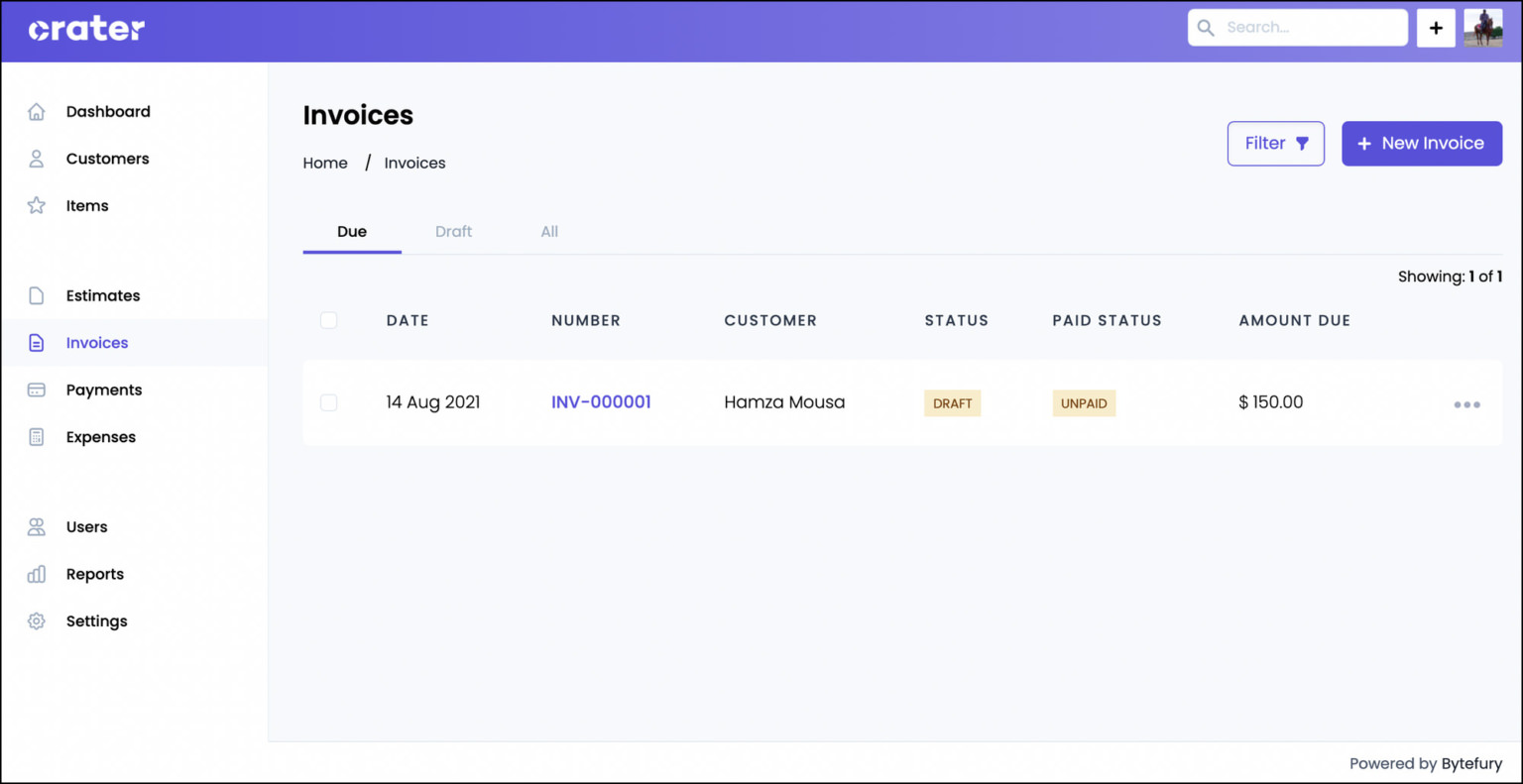Image resolution: width=1523 pixels, height=784 pixels.
Task: Check the checkbox for invoice INV-000001
Action: [328, 402]
